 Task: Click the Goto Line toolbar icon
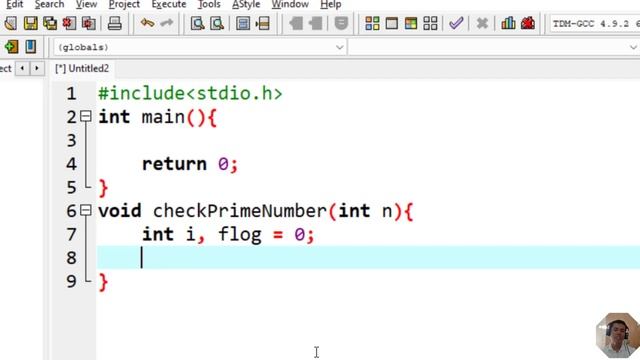tap(262, 23)
